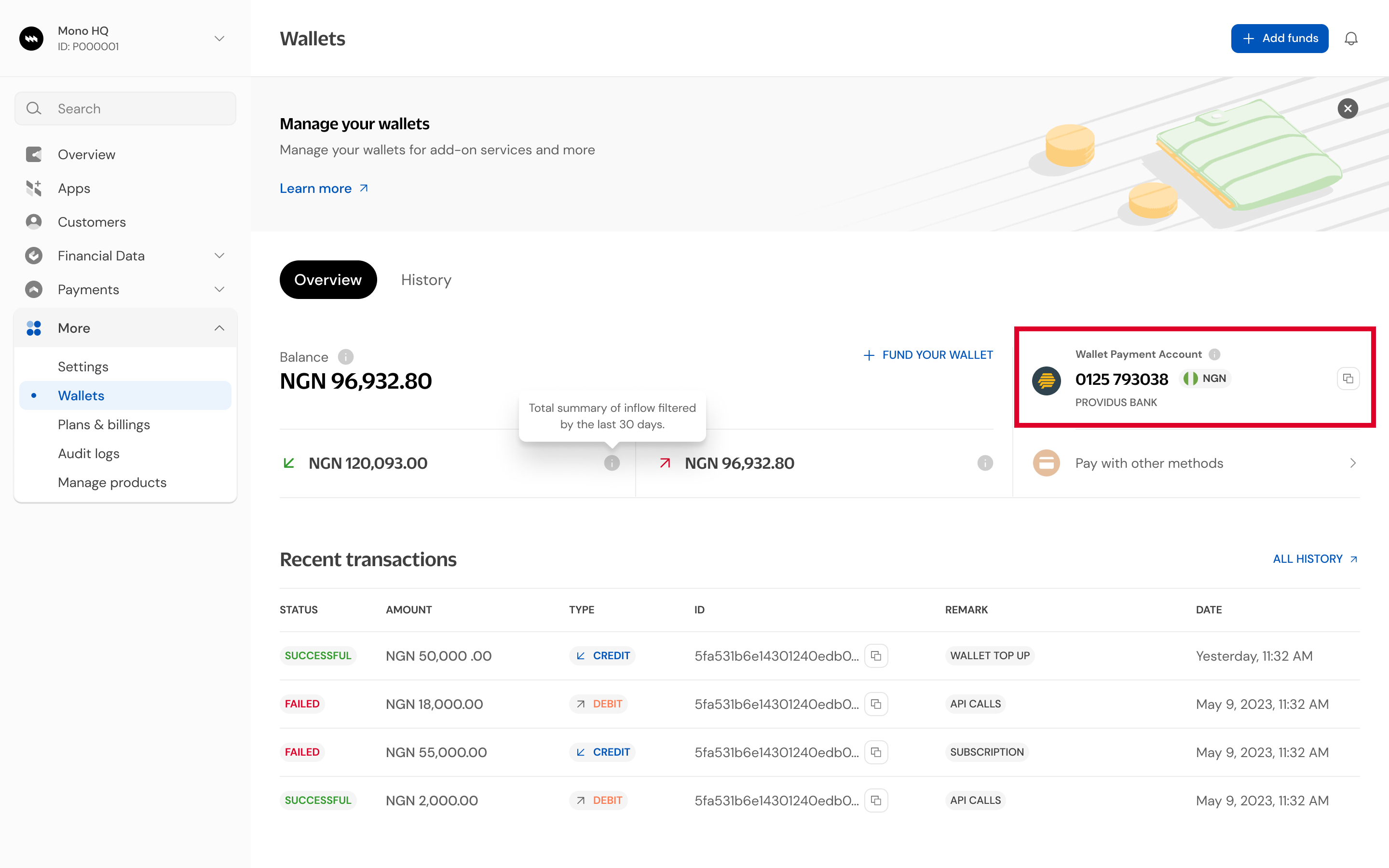Screen dimensions: 1389x868
Task: Click DEBIT badge on NGN 18,000.00 row
Action: (598, 704)
